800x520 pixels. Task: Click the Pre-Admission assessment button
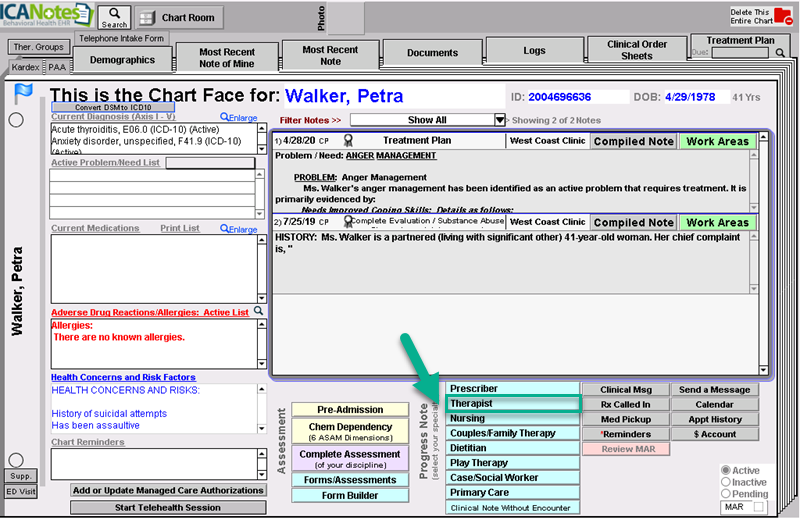click(x=350, y=409)
